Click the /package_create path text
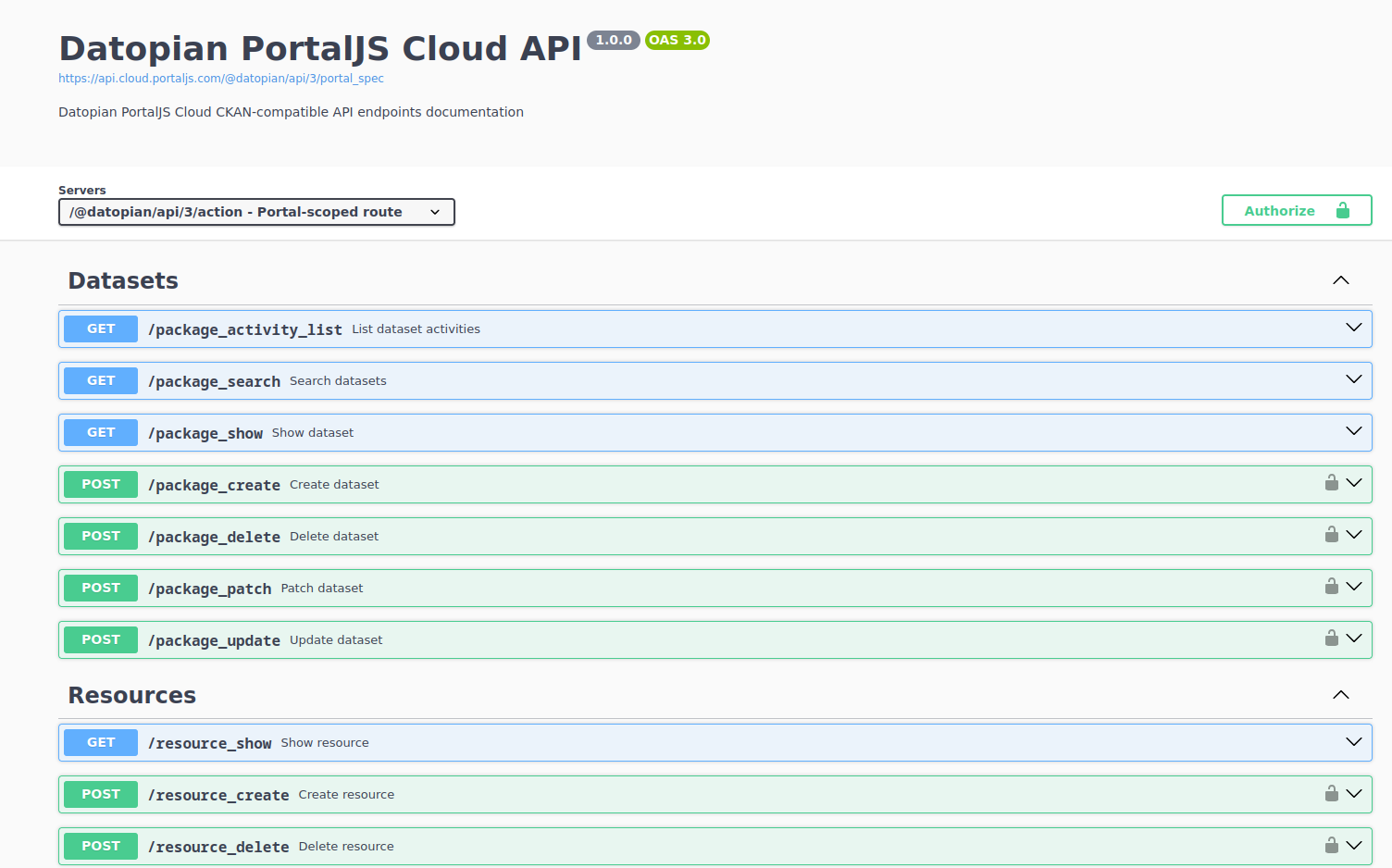The image size is (1392, 868). click(x=214, y=485)
